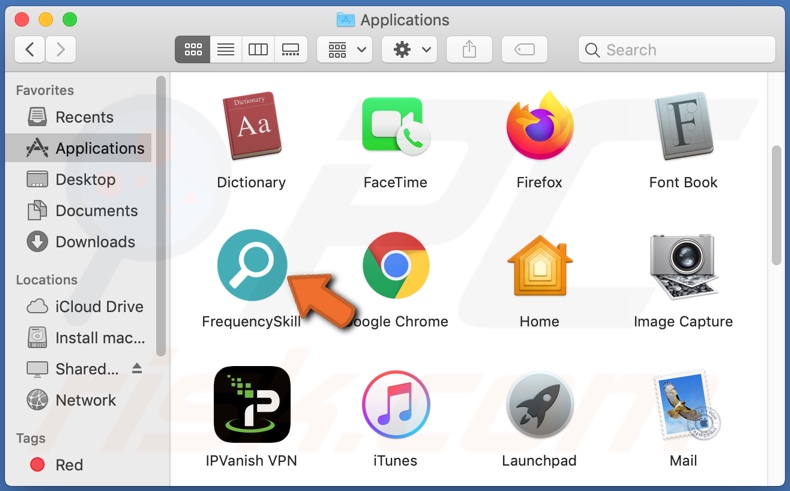Click into the Search field

tap(677, 49)
